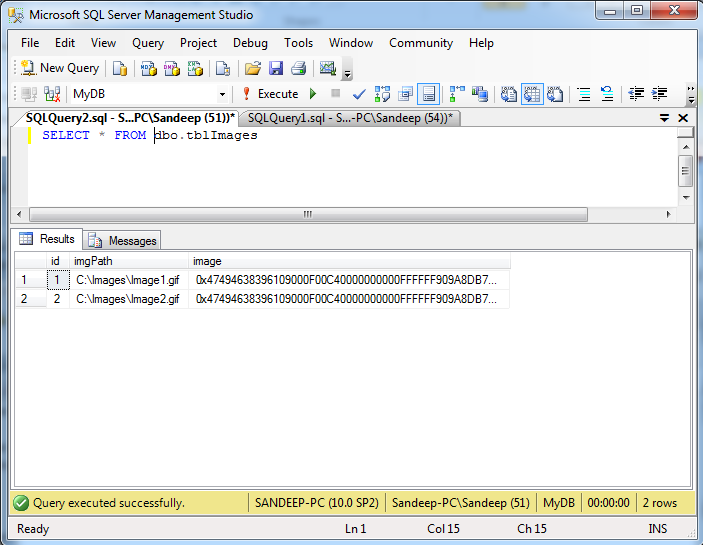
Task: Parse the query with the blue checkmark
Action: pyautogui.click(x=359, y=94)
